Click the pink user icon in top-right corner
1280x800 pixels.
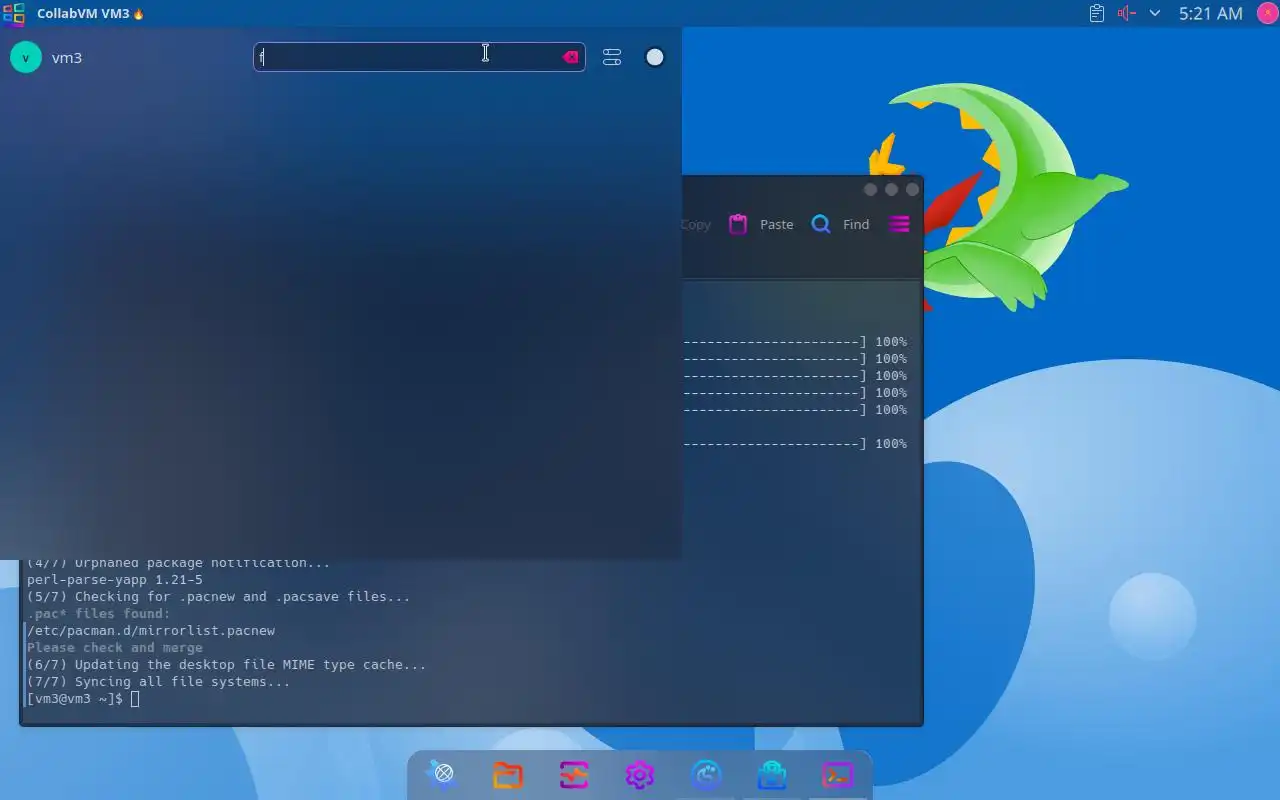point(1267,13)
